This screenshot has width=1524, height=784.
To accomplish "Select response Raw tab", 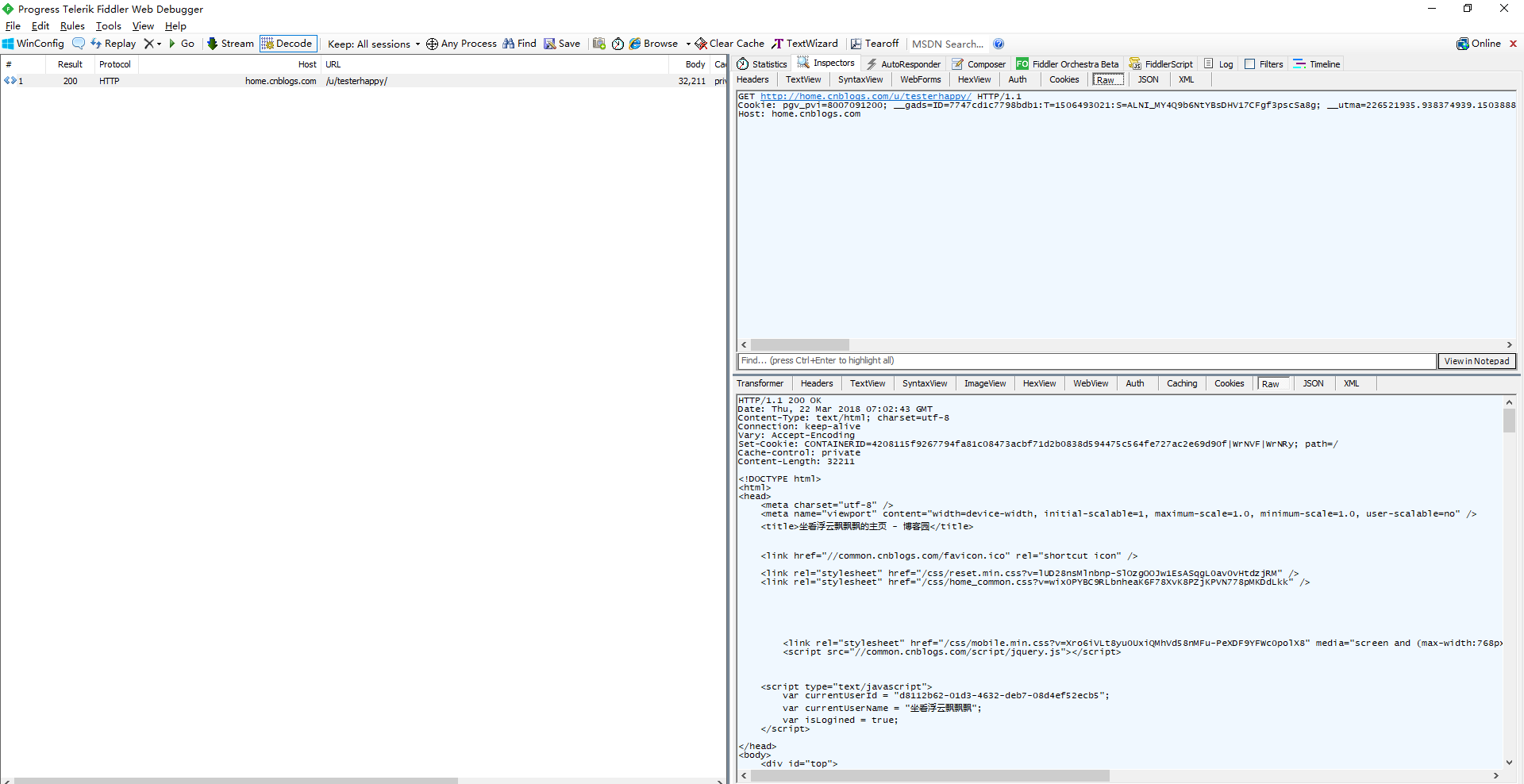I will pos(1273,383).
